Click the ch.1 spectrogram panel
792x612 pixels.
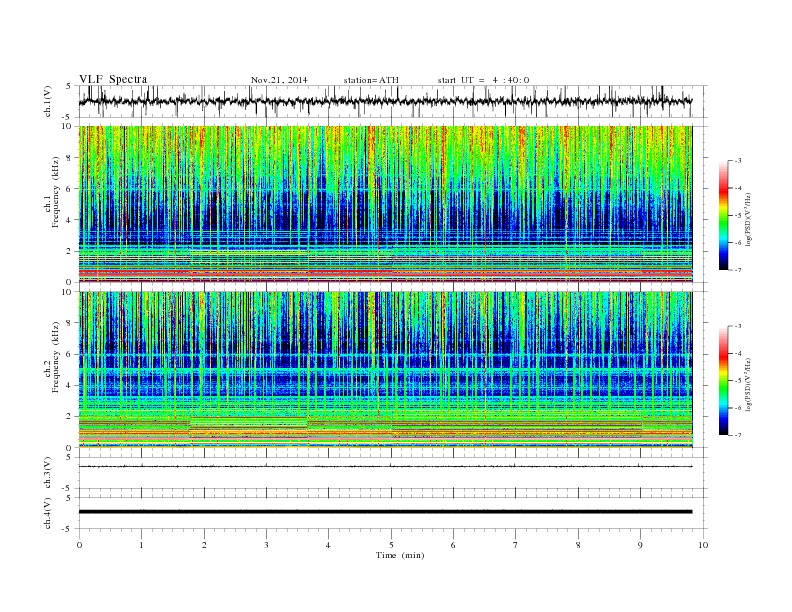pyautogui.click(x=385, y=204)
